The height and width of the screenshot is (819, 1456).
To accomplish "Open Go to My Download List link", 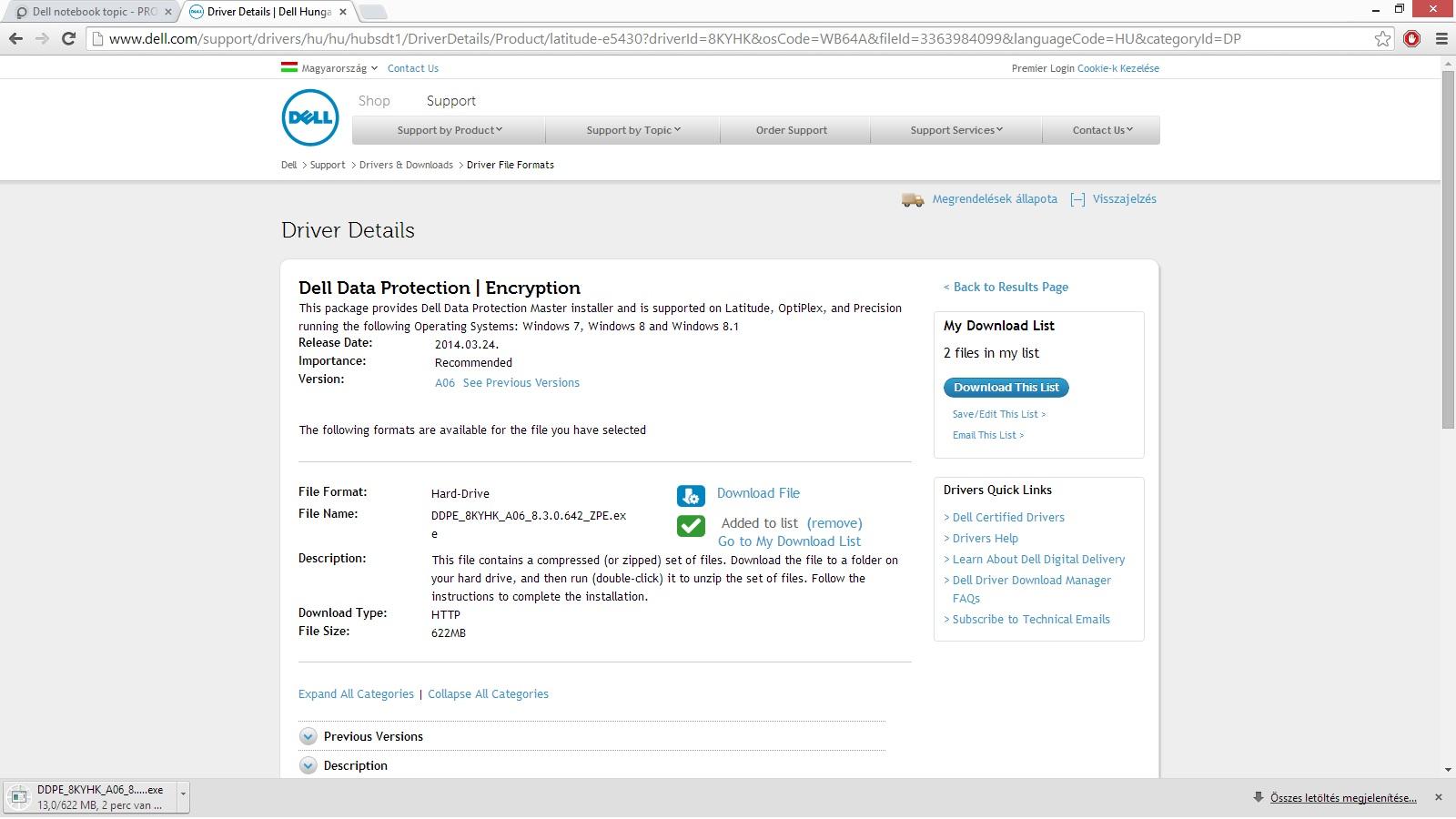I will pos(789,541).
